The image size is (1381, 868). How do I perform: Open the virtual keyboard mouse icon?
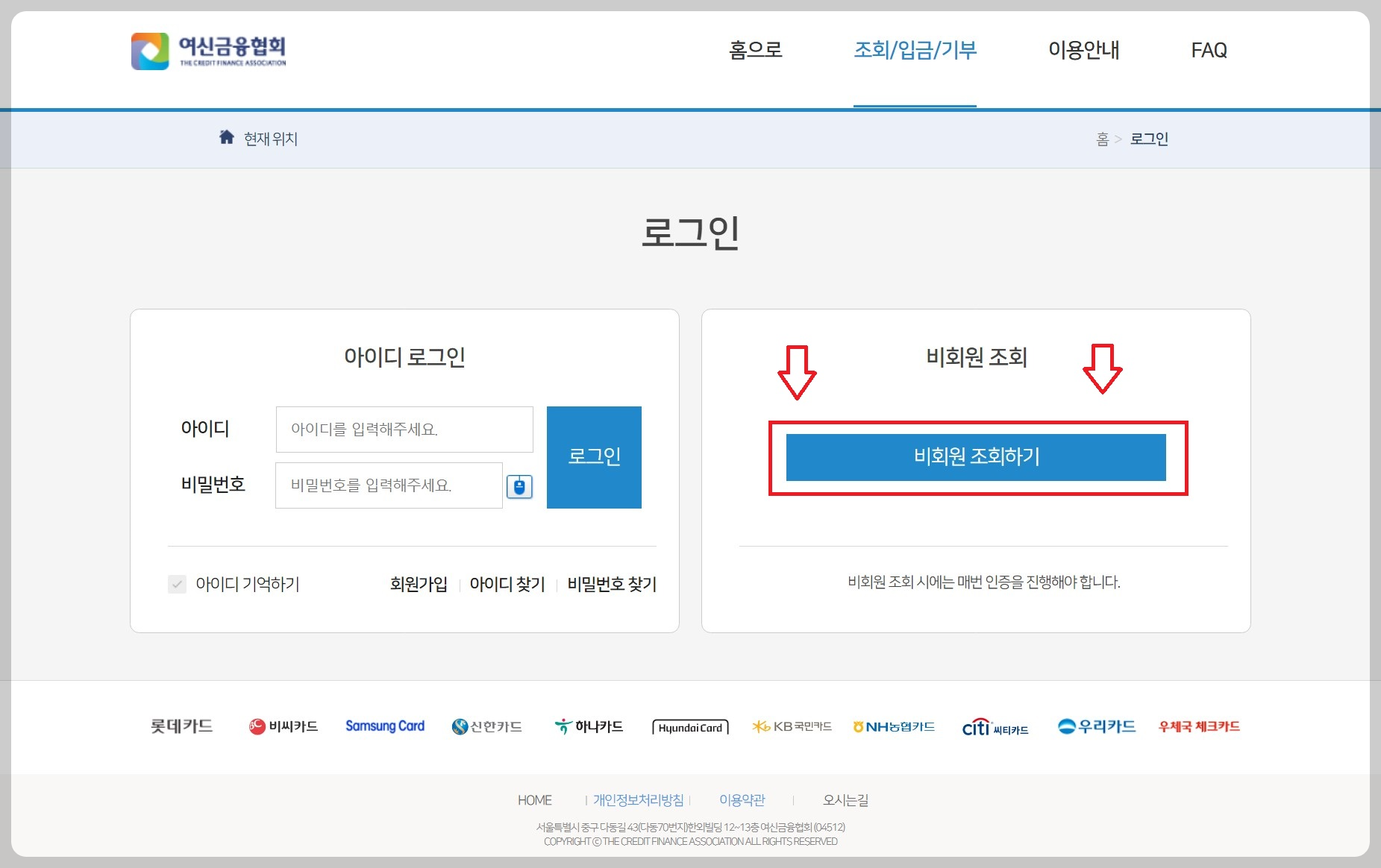coord(521,485)
